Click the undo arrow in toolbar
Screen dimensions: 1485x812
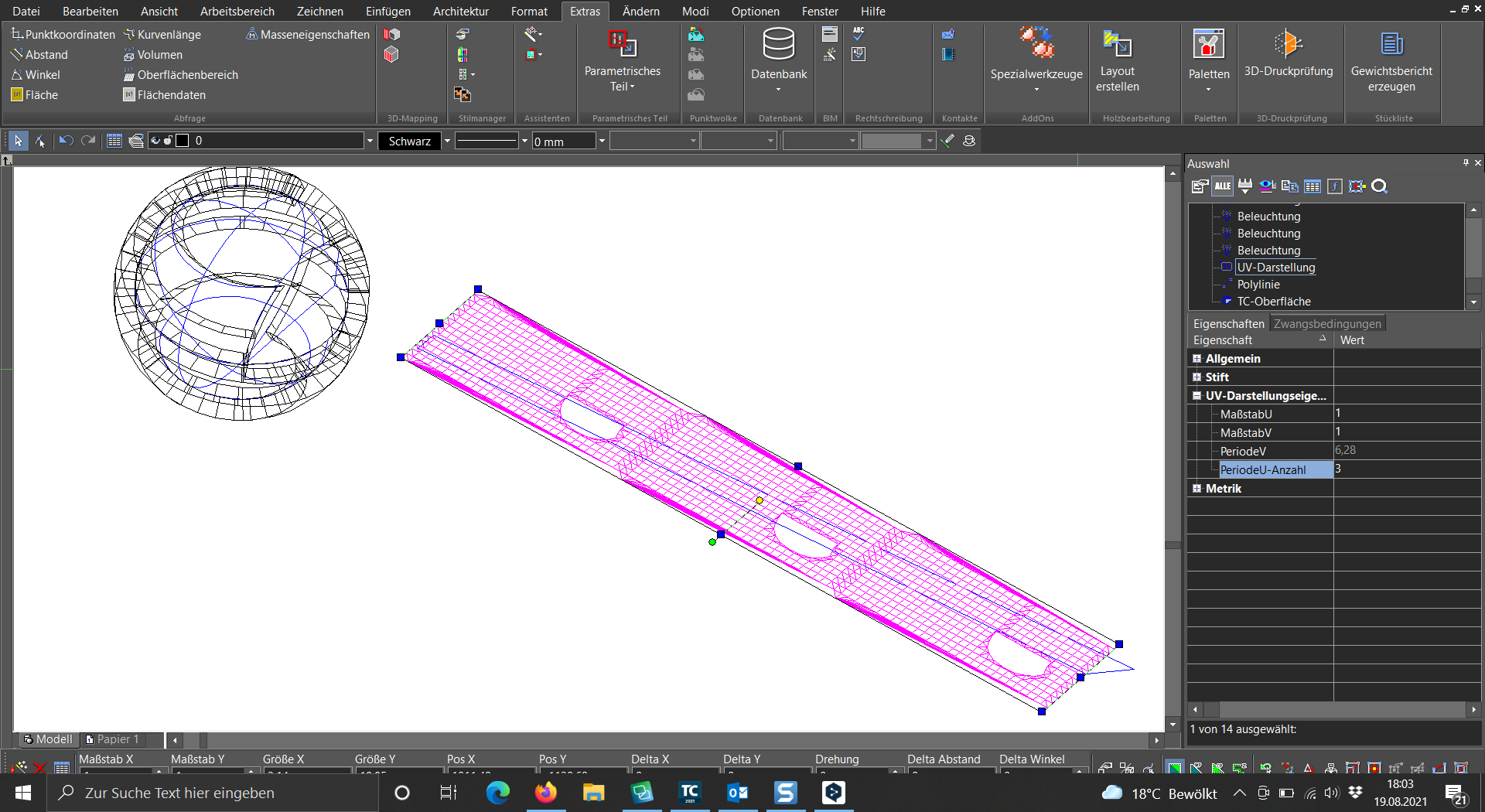coord(66,140)
